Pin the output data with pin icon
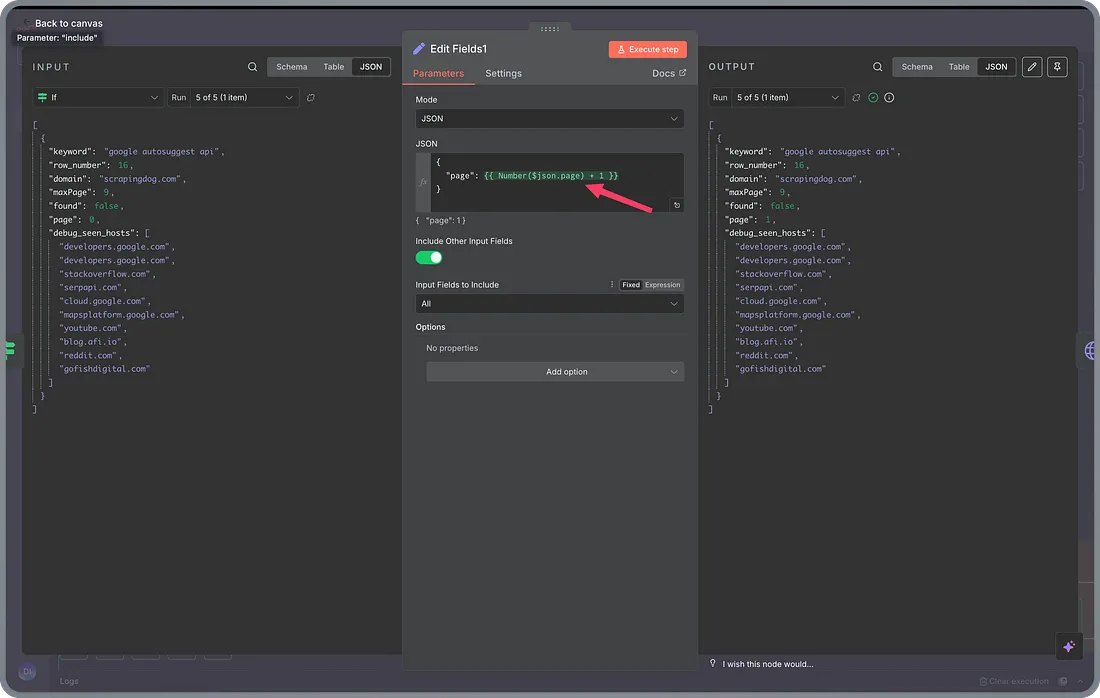This screenshot has width=1100, height=698. point(1057,67)
